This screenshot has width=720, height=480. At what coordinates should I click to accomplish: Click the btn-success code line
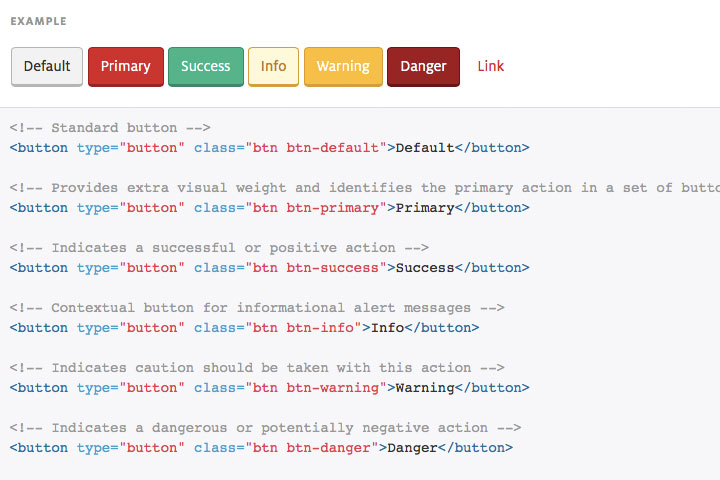269,268
